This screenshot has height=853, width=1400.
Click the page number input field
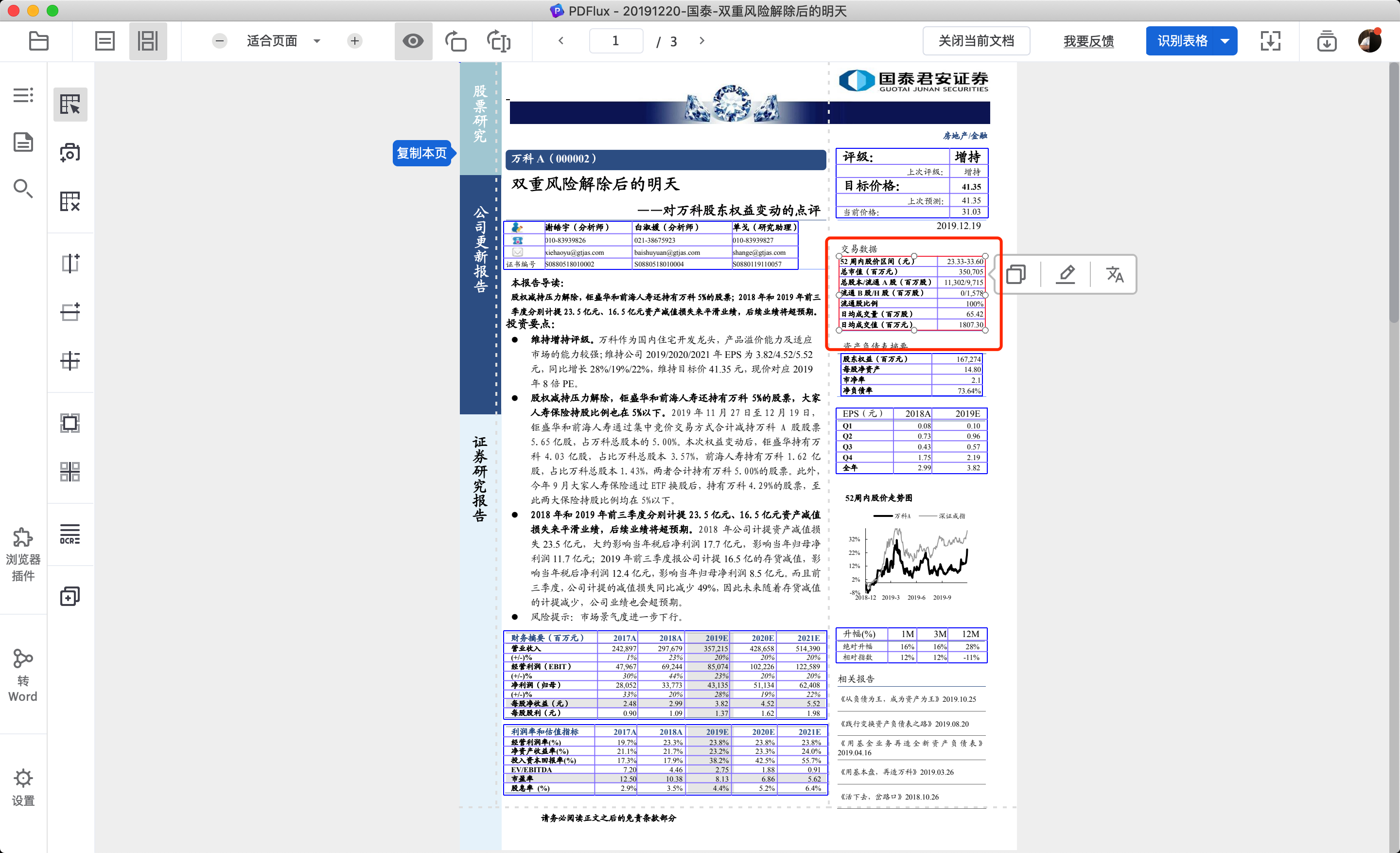[x=616, y=41]
